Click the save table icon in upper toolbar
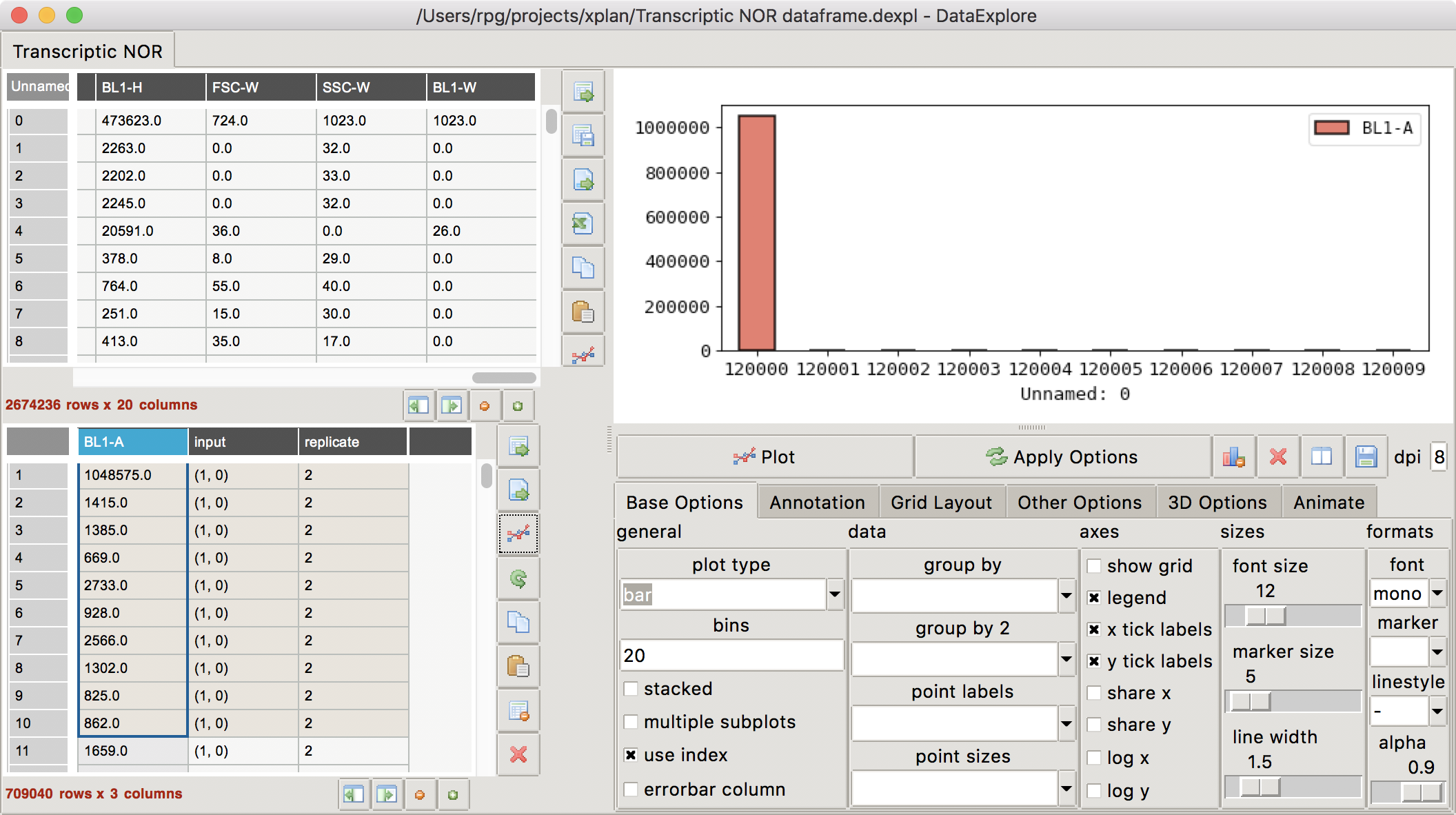The height and width of the screenshot is (815, 1456). point(583,136)
